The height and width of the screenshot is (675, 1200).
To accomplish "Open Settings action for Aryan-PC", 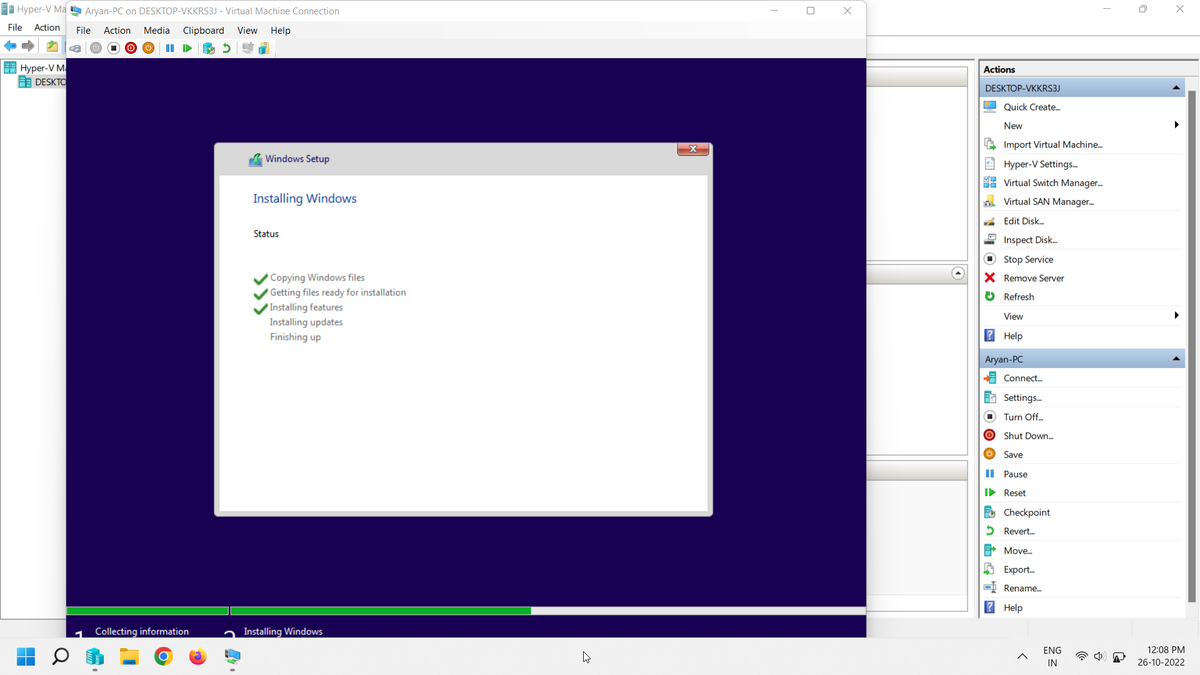I will (1022, 398).
